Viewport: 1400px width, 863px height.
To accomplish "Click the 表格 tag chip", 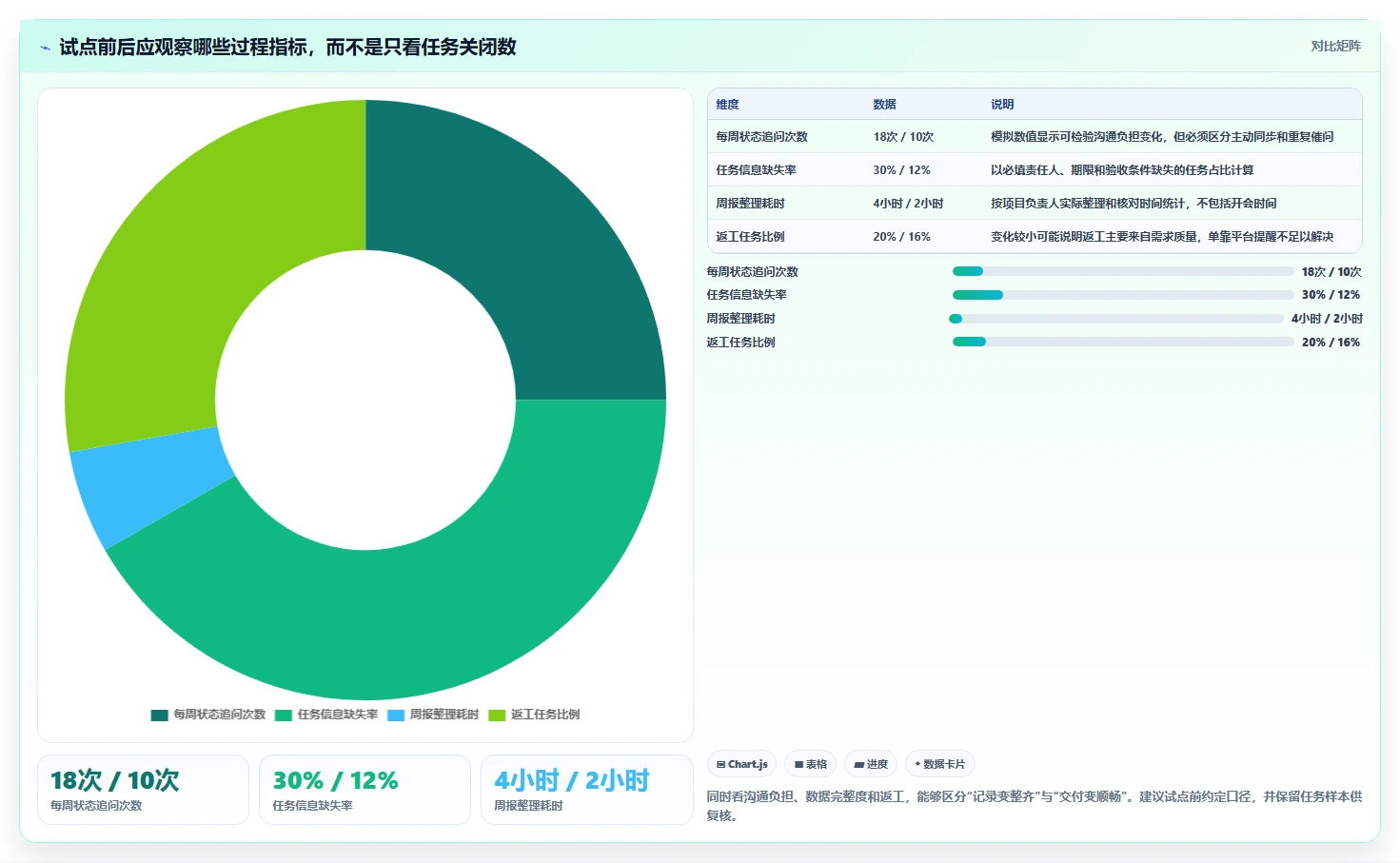I will [x=811, y=764].
